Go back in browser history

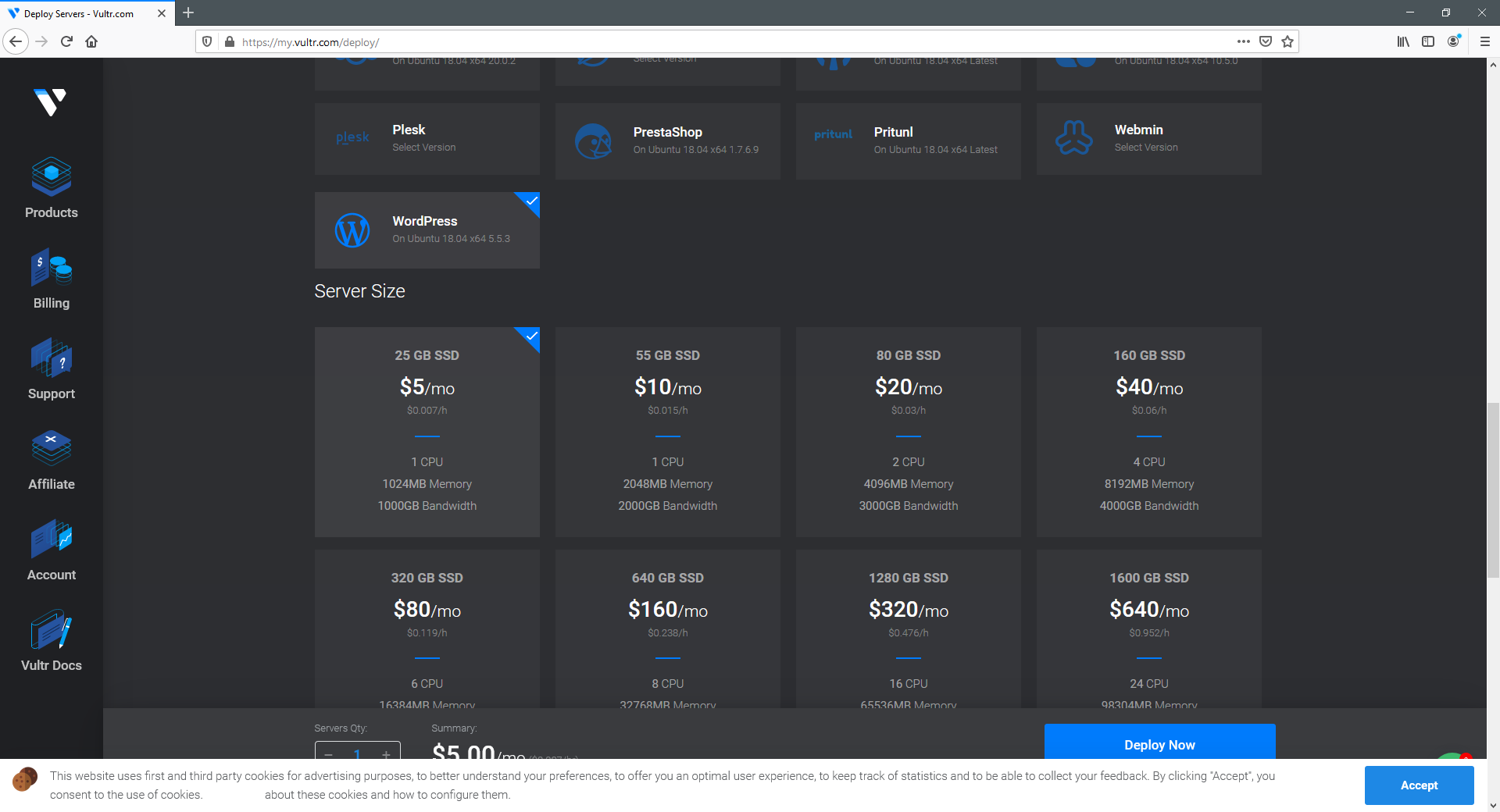(x=16, y=41)
